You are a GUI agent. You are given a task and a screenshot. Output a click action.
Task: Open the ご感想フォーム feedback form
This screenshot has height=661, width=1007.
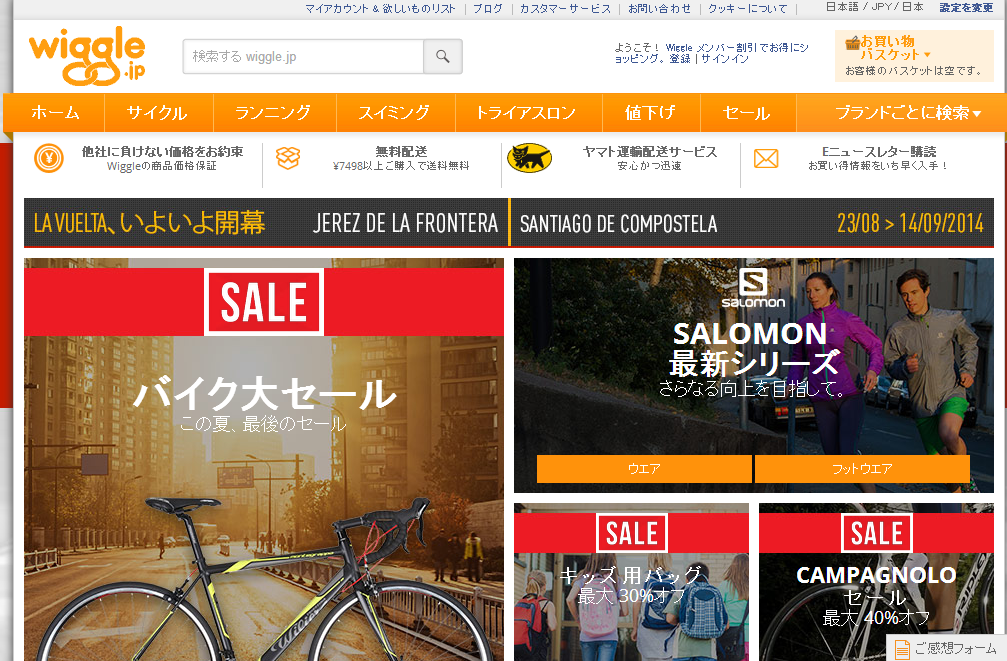[x=947, y=648]
